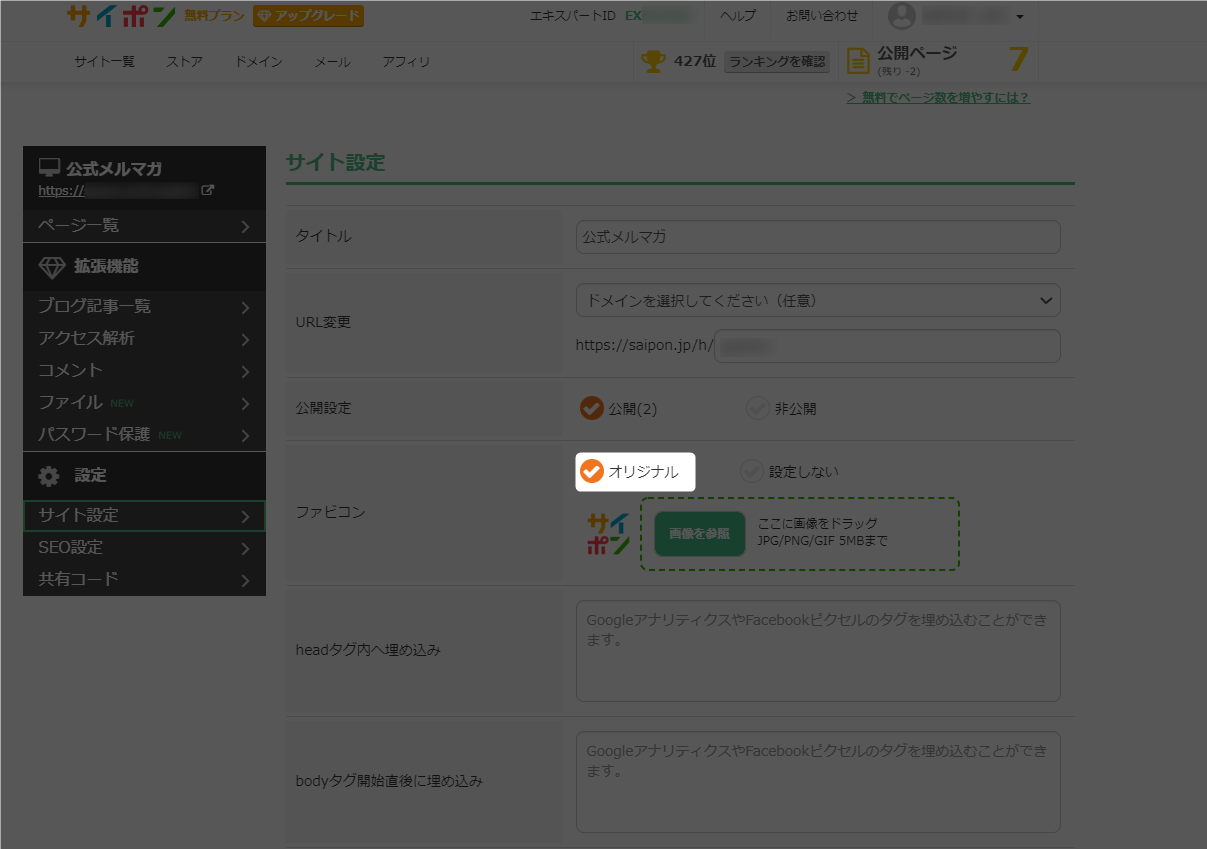Click the published pages document icon
This screenshot has width=1207, height=849.
[x=858, y=62]
